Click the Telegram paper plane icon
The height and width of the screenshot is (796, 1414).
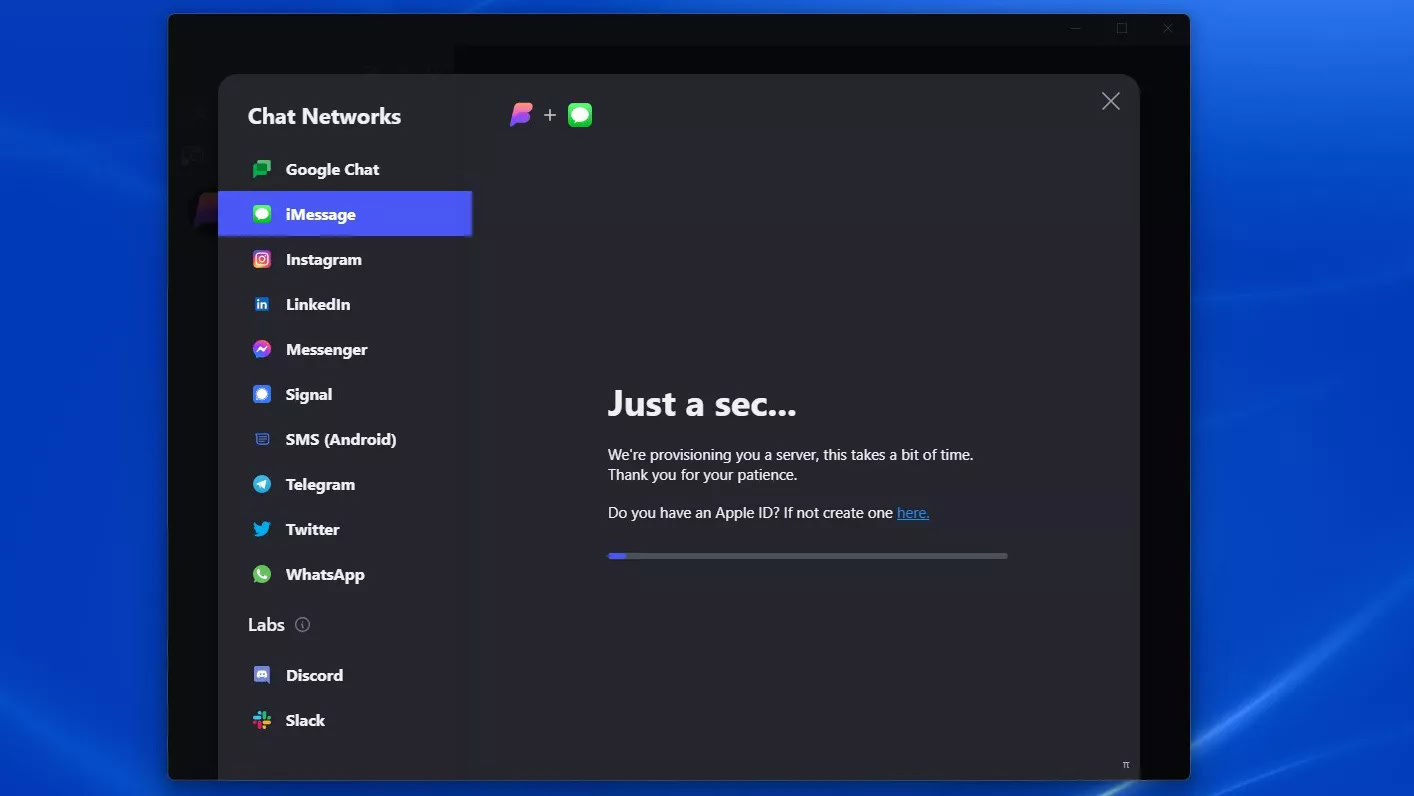pyautogui.click(x=262, y=484)
